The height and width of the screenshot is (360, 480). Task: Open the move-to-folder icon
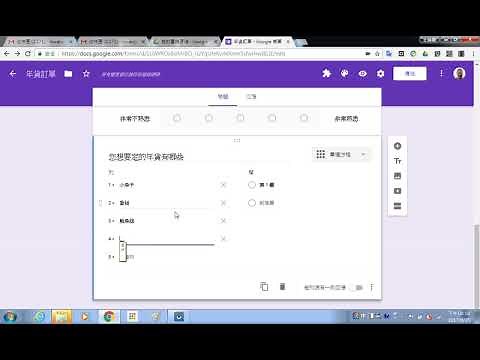coord(68,74)
